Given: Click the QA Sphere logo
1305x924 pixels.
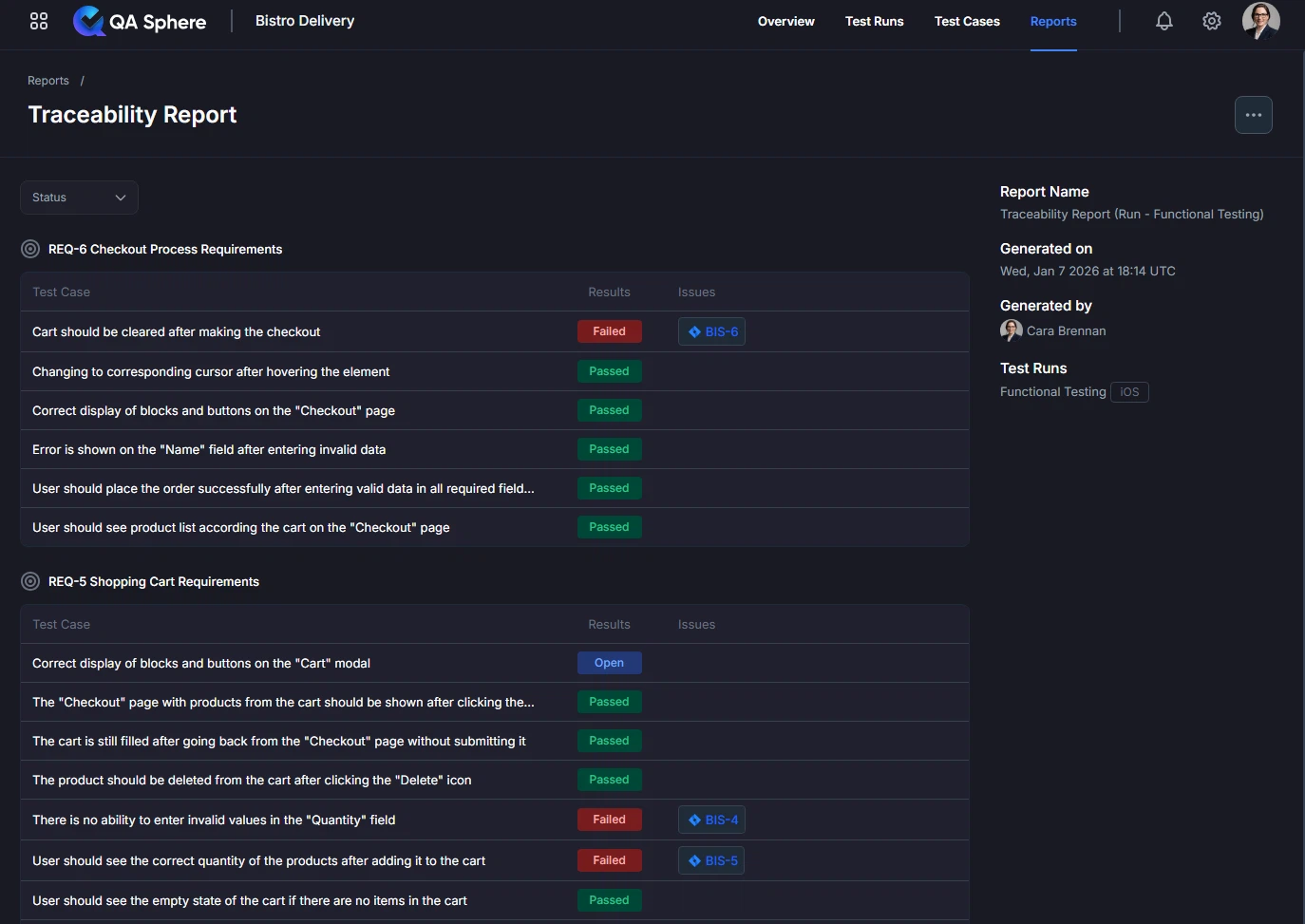Looking at the screenshot, I should pyautogui.click(x=140, y=21).
